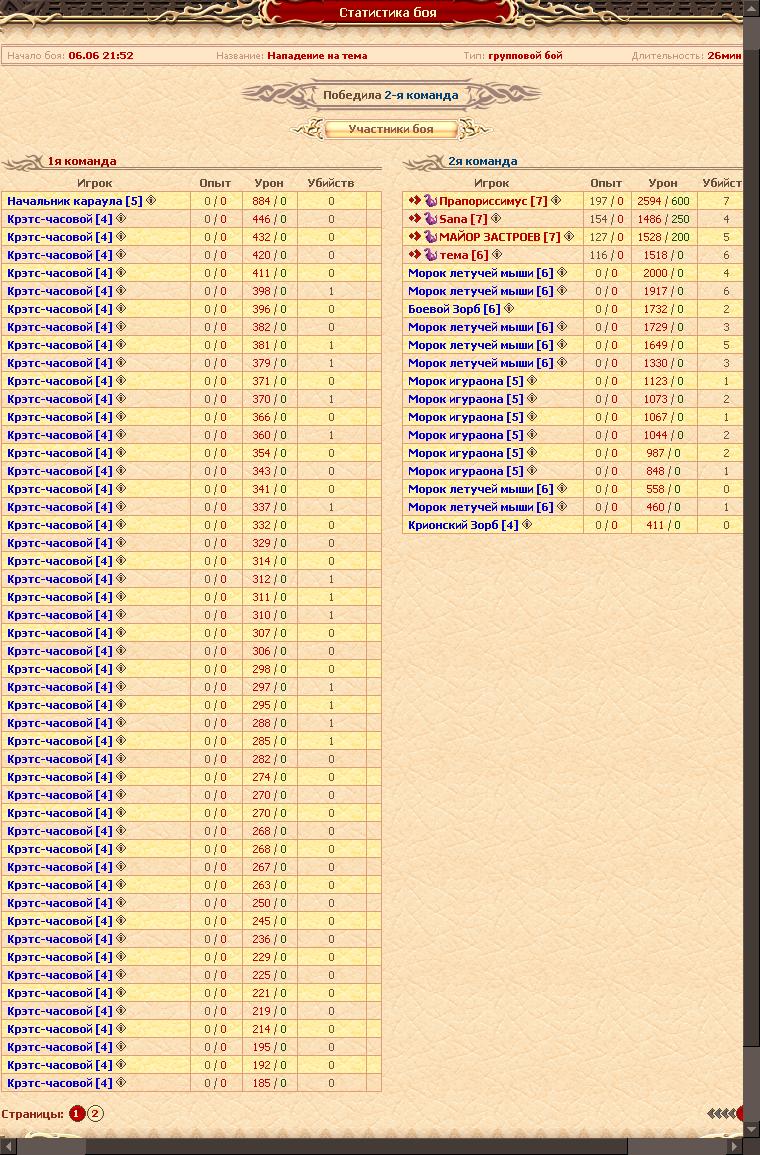The height and width of the screenshot is (1155, 760).
Task: Click Игрок column header in second team table
Action: pyautogui.click(x=491, y=183)
